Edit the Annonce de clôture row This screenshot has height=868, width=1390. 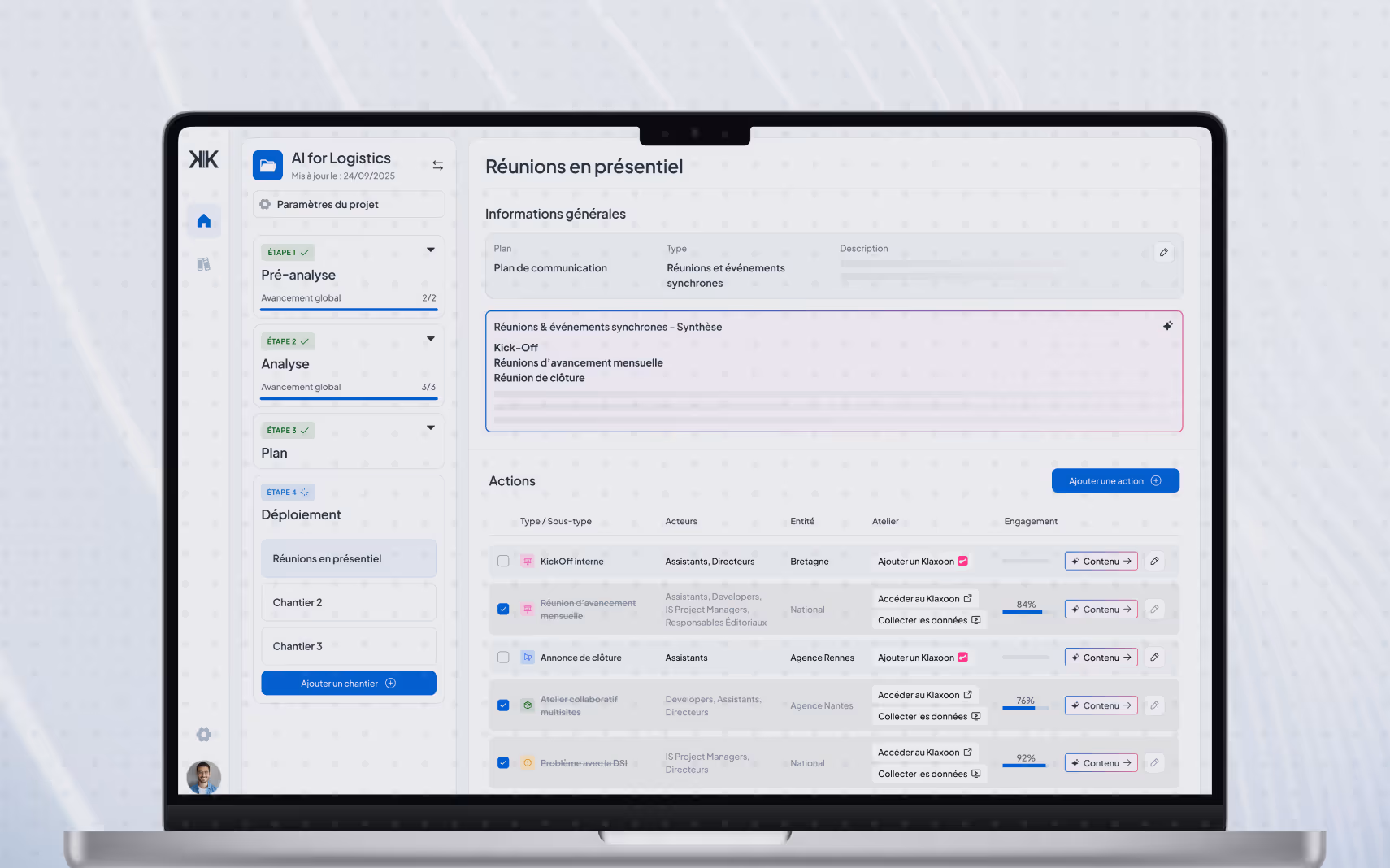[1154, 657]
